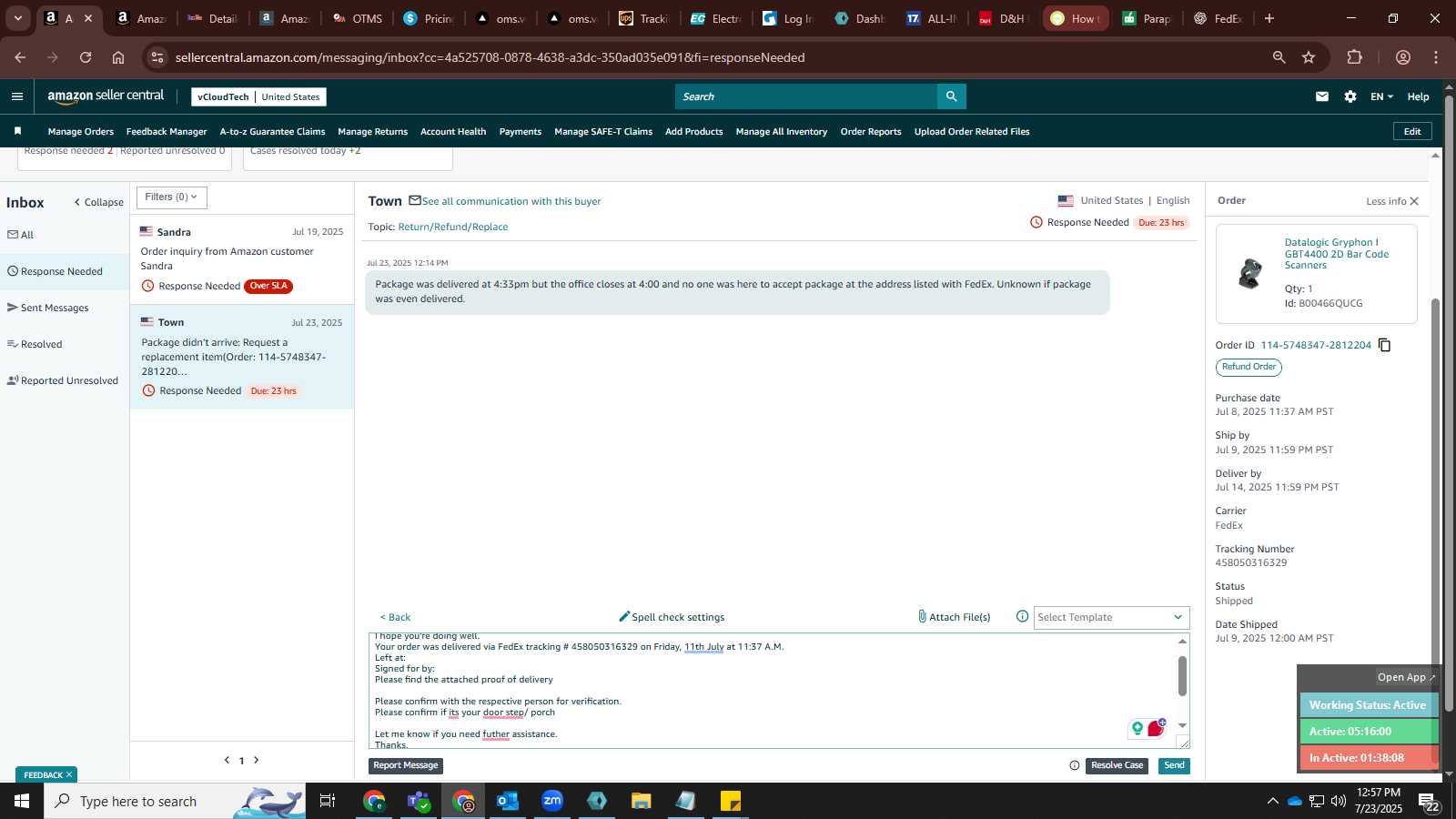Click See all communication with this buyer
Image resolution: width=1456 pixels, height=819 pixels.
[x=511, y=201]
